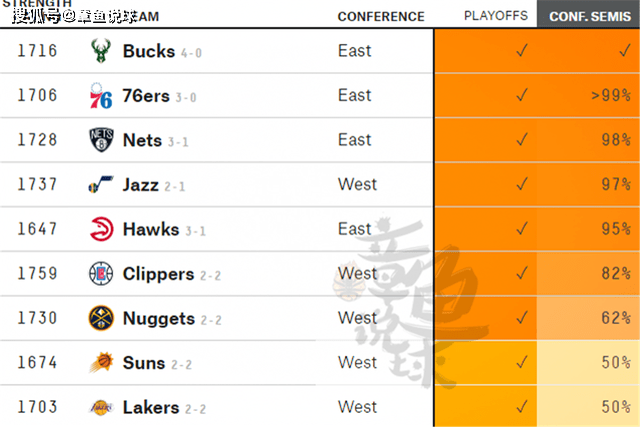Sort by the CONFERENCE column header
640x427 pixels.
(380, 17)
